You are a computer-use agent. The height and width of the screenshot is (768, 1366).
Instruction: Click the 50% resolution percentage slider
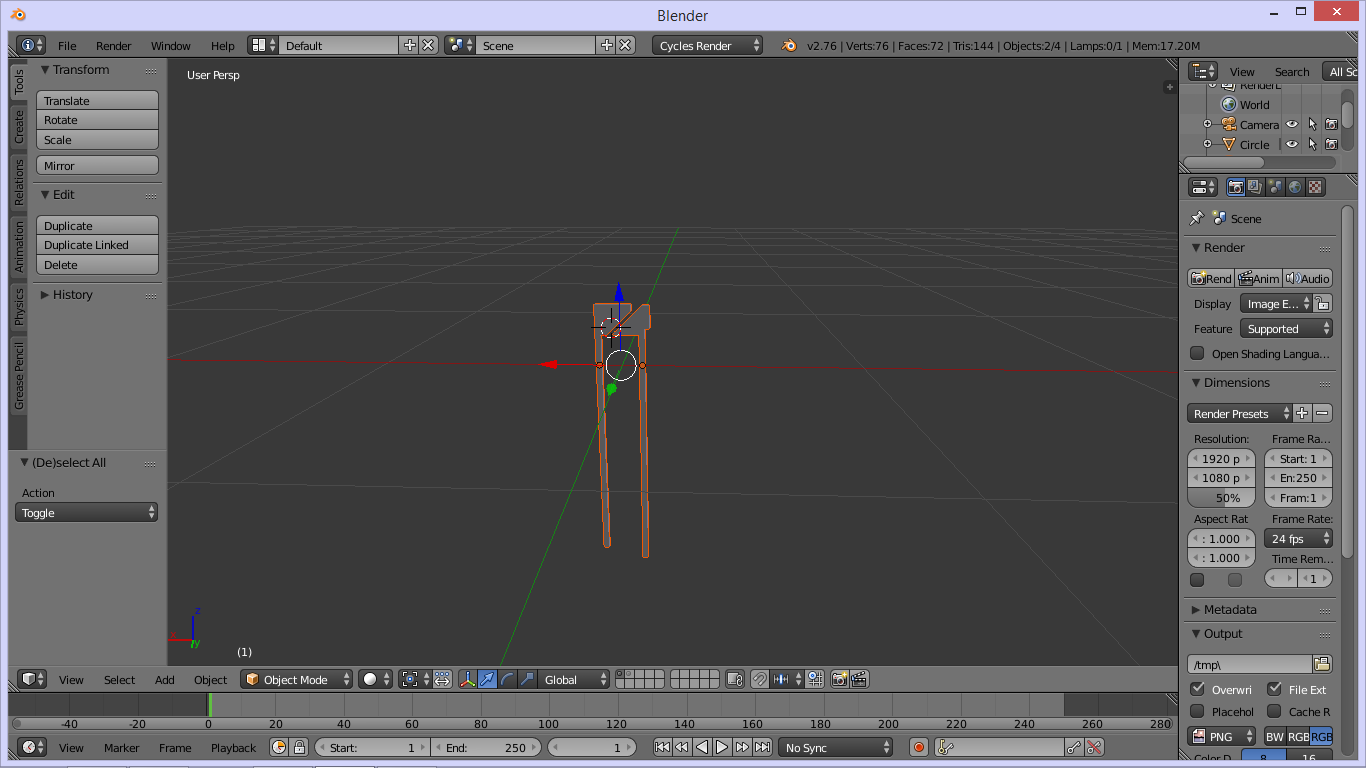pyautogui.click(x=1221, y=498)
